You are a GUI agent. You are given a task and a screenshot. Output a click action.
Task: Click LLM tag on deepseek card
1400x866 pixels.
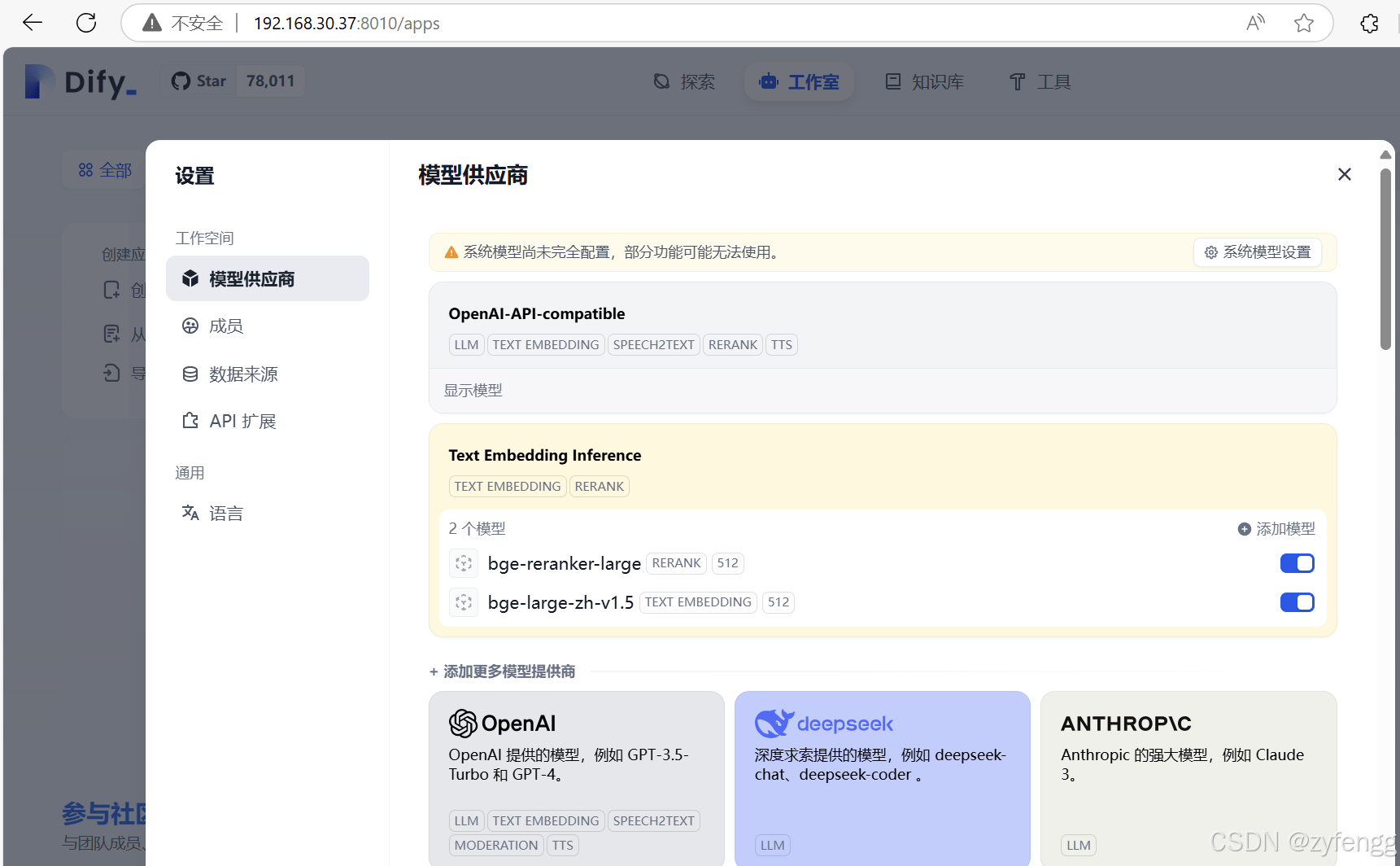[x=773, y=846]
